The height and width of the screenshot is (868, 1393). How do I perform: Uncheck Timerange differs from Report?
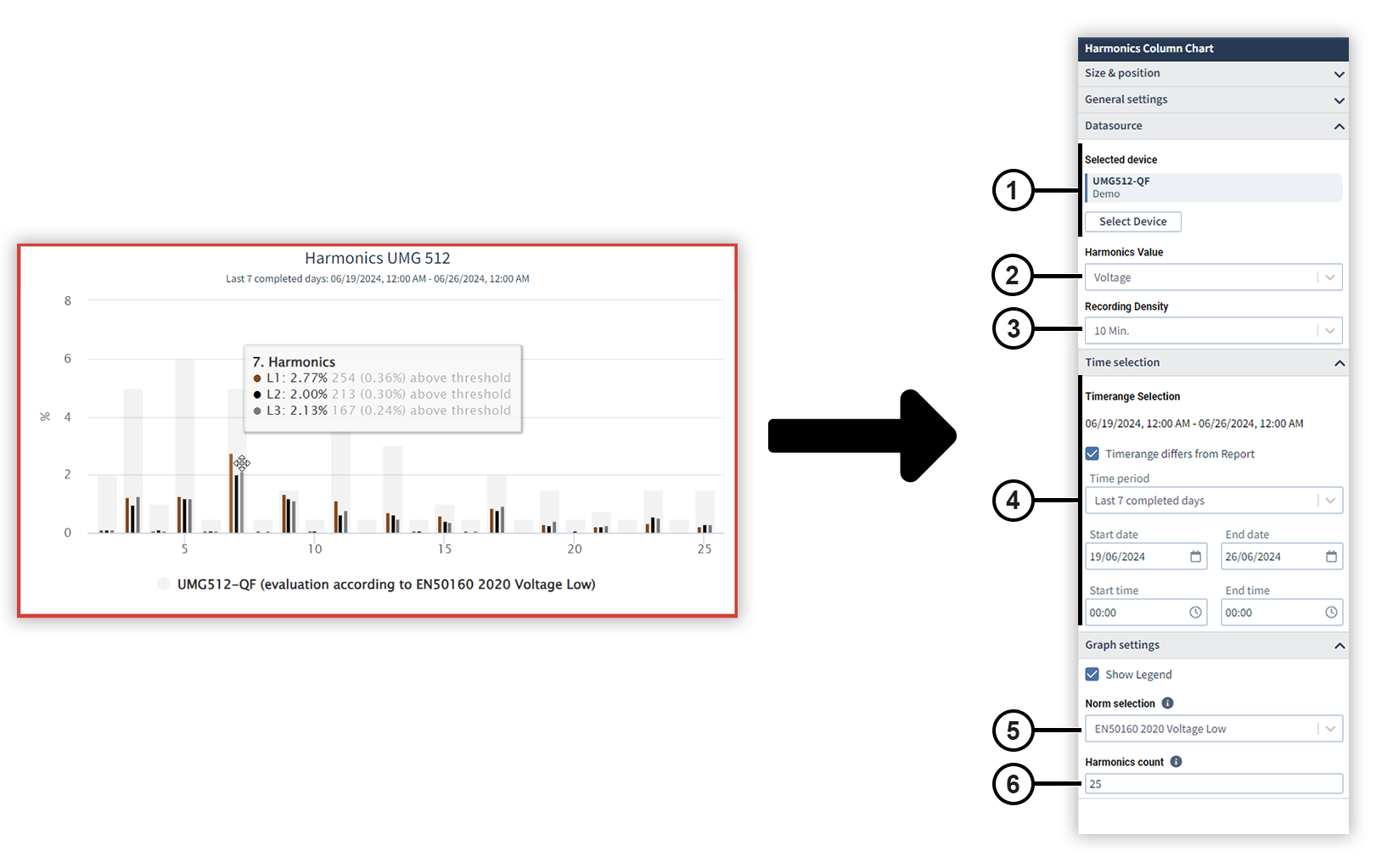pos(1092,453)
